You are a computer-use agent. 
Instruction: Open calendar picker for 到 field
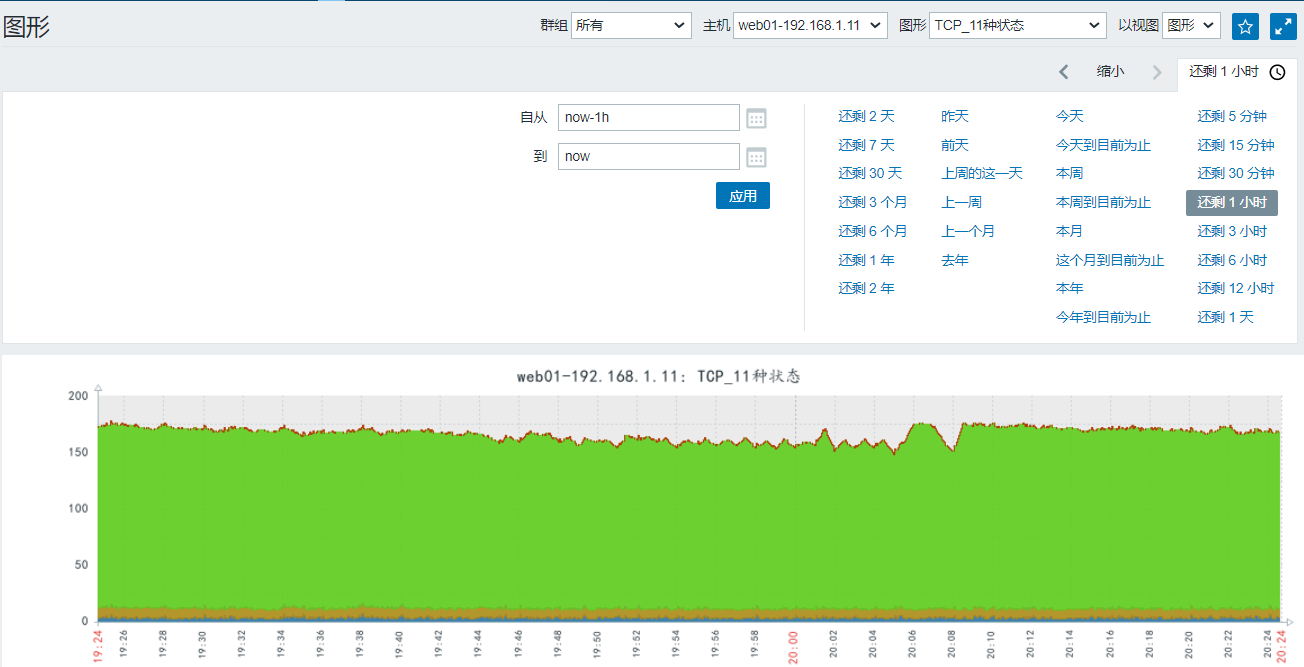coord(757,157)
